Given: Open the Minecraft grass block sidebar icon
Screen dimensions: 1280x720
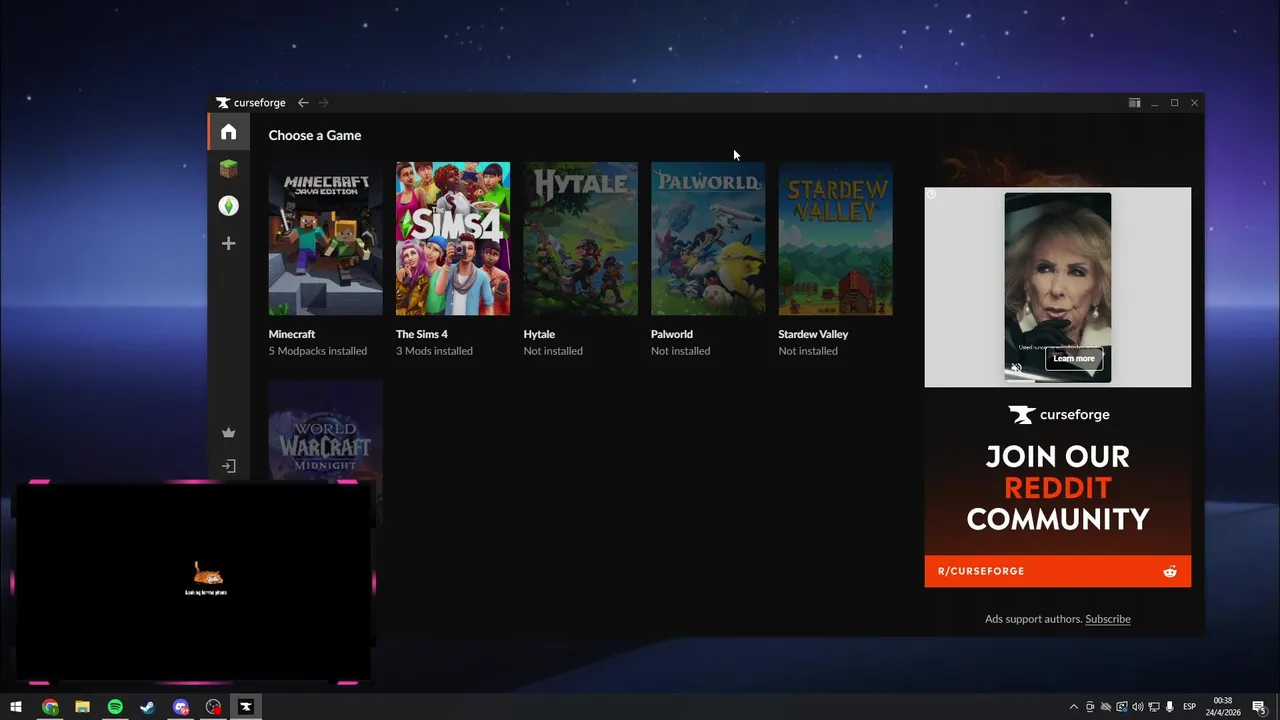Looking at the screenshot, I should [229, 169].
